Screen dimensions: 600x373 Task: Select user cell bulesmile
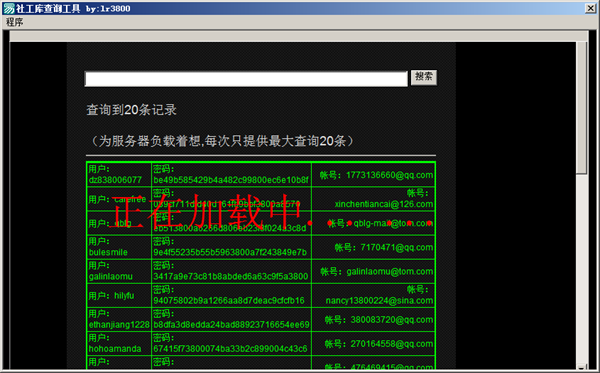[x=119, y=247]
